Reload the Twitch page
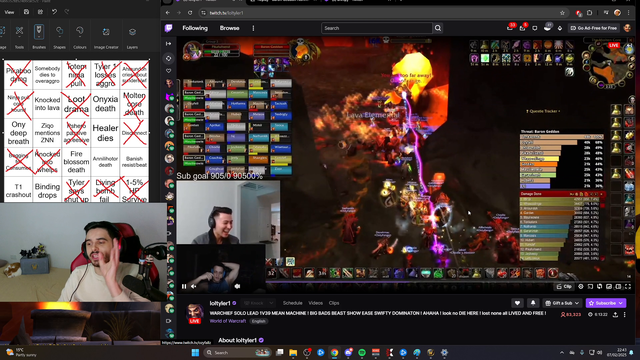This screenshot has width=640, height=360. (x=190, y=13)
